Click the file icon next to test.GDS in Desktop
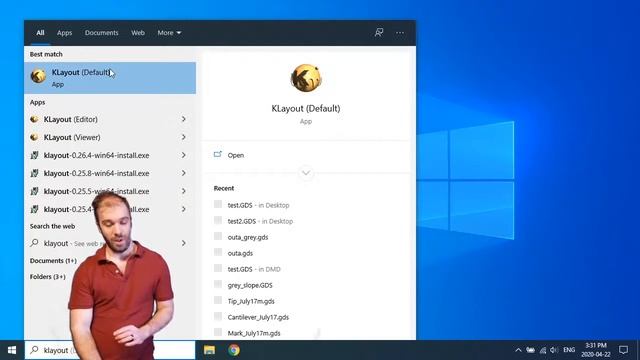The height and width of the screenshot is (360, 640). tap(218, 204)
